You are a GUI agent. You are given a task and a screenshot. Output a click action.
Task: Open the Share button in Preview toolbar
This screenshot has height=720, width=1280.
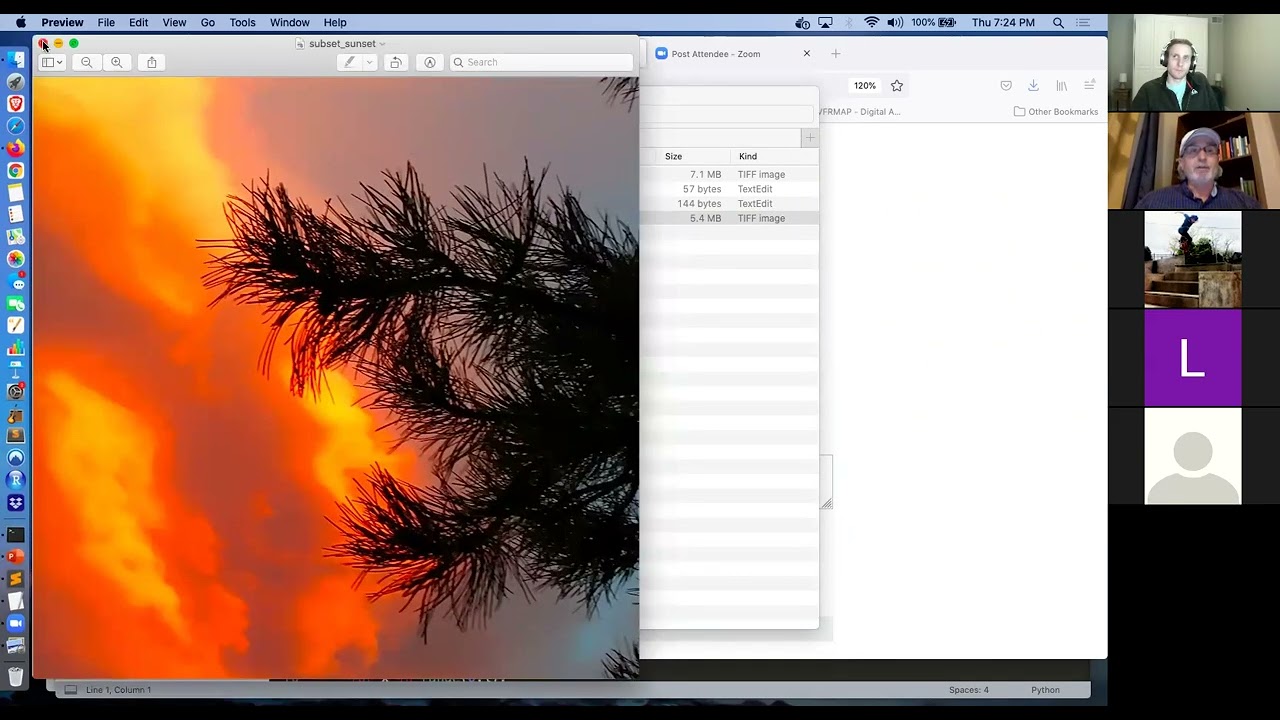(x=152, y=62)
